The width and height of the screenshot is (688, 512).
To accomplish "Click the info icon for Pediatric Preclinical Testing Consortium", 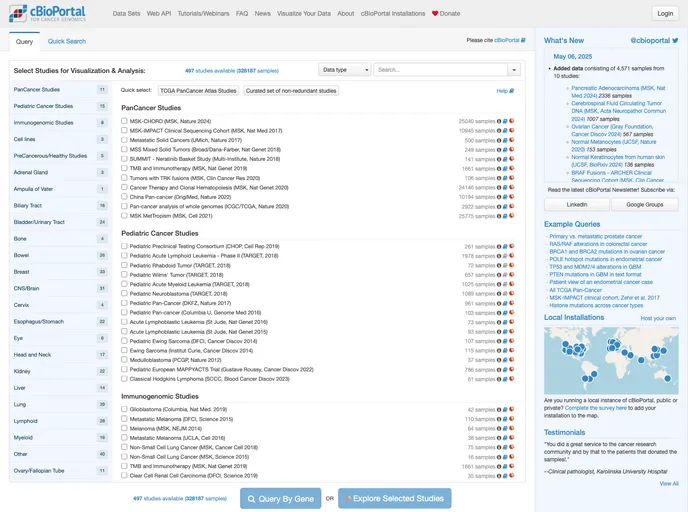I will point(499,247).
